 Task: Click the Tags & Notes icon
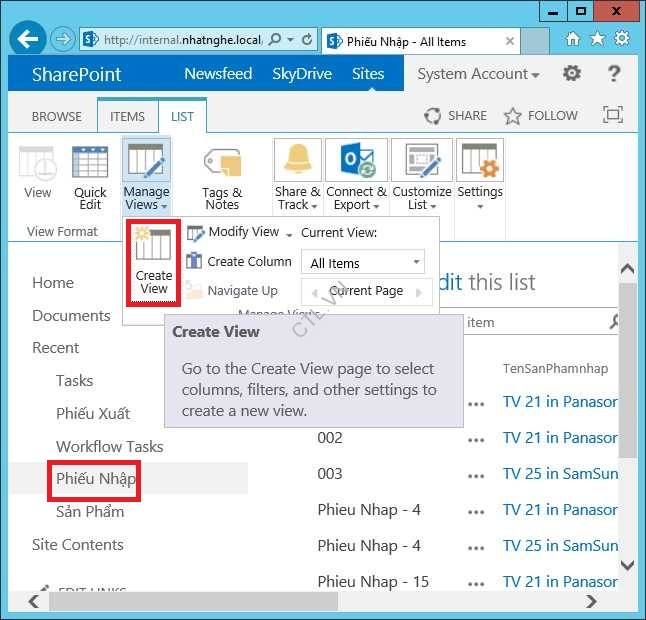(222, 178)
